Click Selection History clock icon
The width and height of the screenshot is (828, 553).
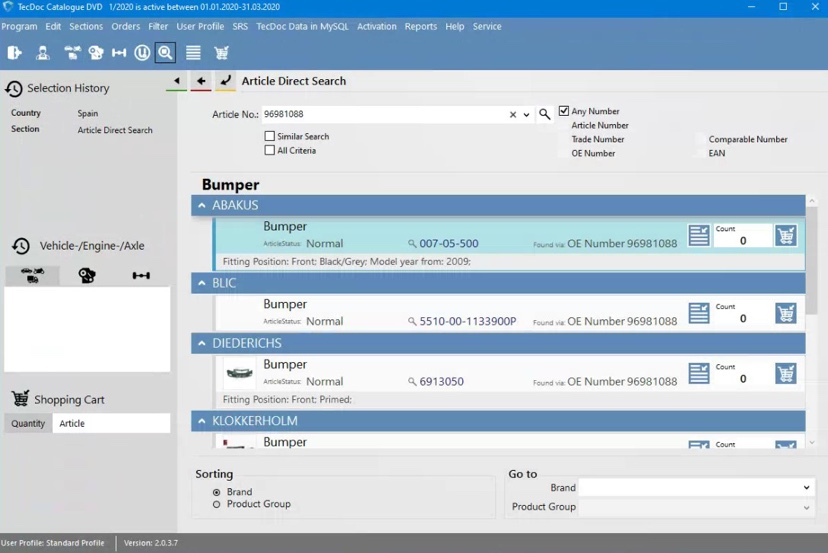click(x=14, y=88)
